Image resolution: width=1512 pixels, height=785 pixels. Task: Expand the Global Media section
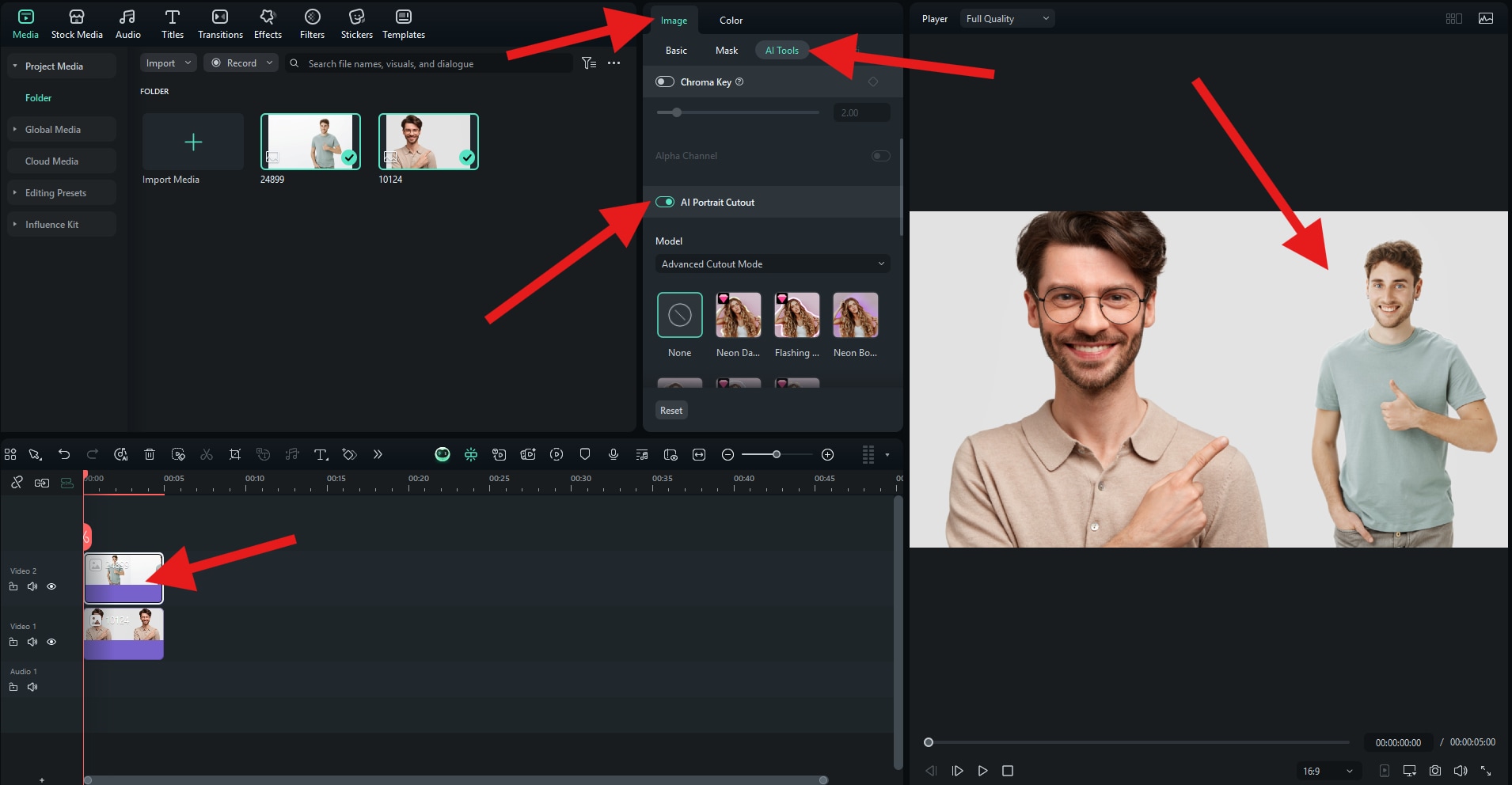click(x=15, y=129)
